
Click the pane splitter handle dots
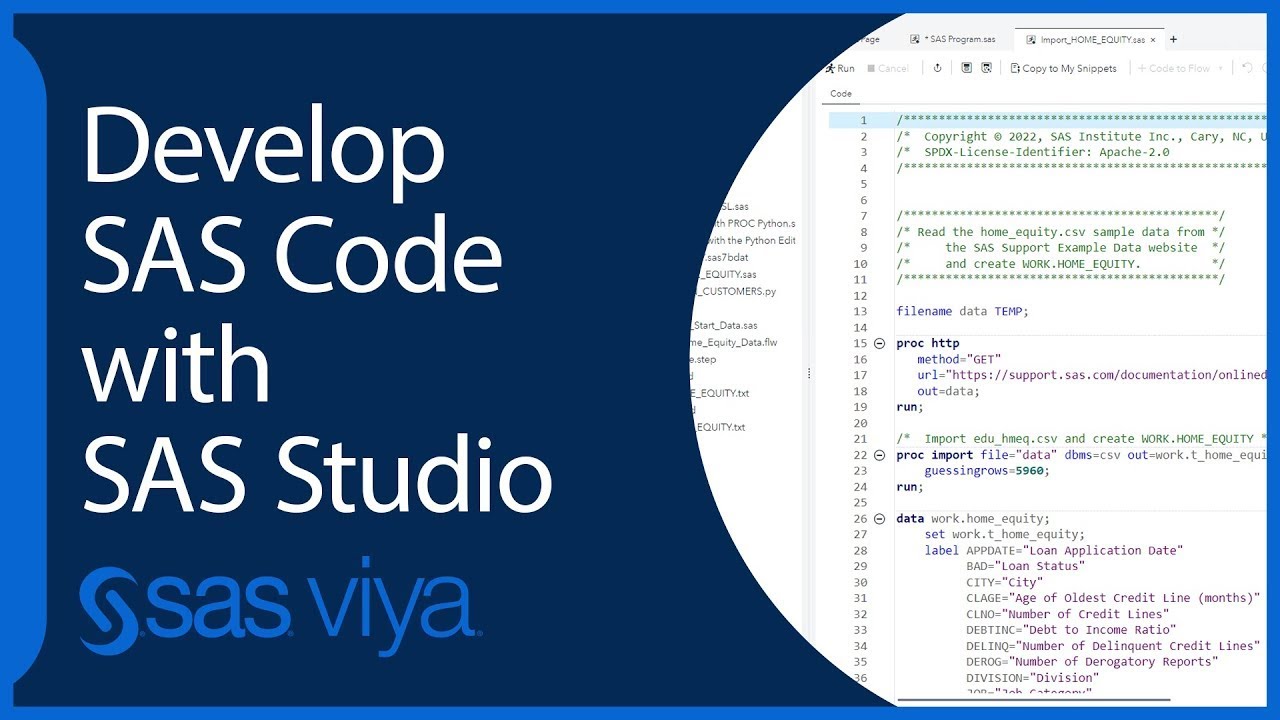[x=809, y=373]
